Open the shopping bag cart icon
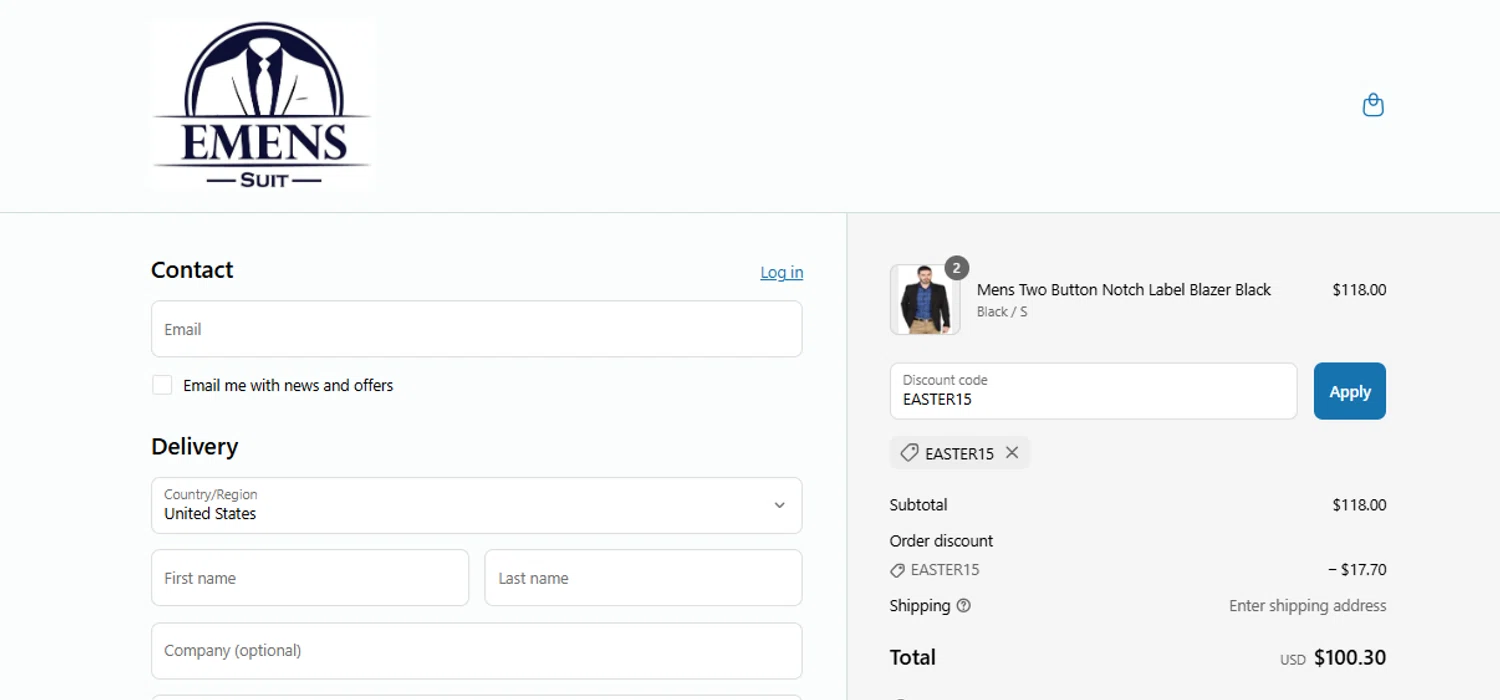Viewport: 1500px width, 700px height. point(1373,105)
